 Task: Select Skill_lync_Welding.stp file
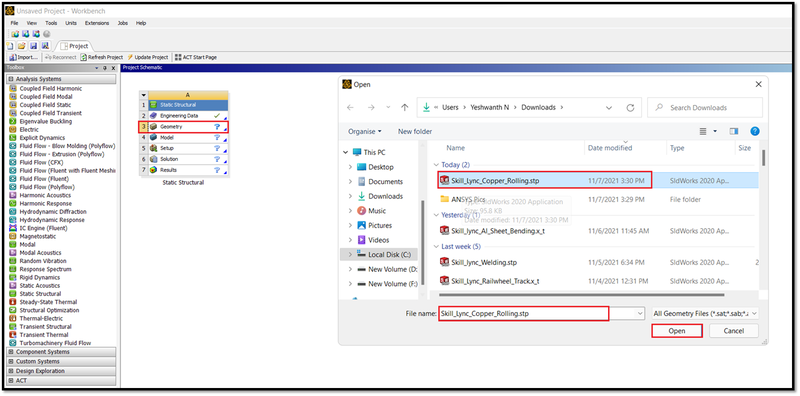[x=484, y=262]
